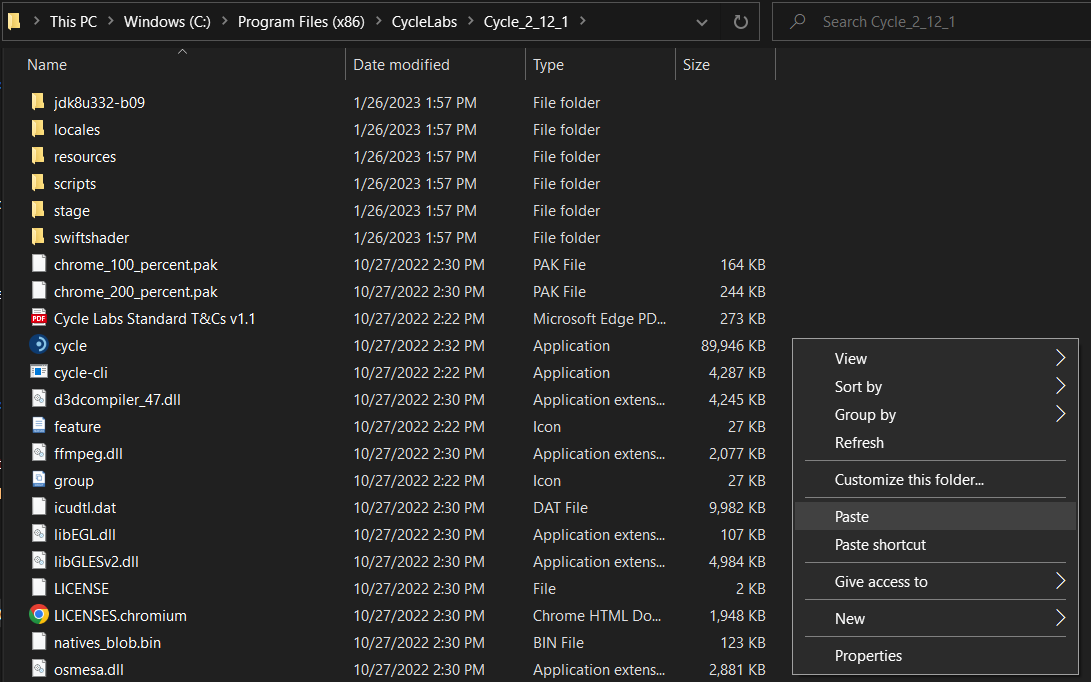This screenshot has width=1091, height=682.
Task: Sort by Name column header
Action: click(47, 65)
